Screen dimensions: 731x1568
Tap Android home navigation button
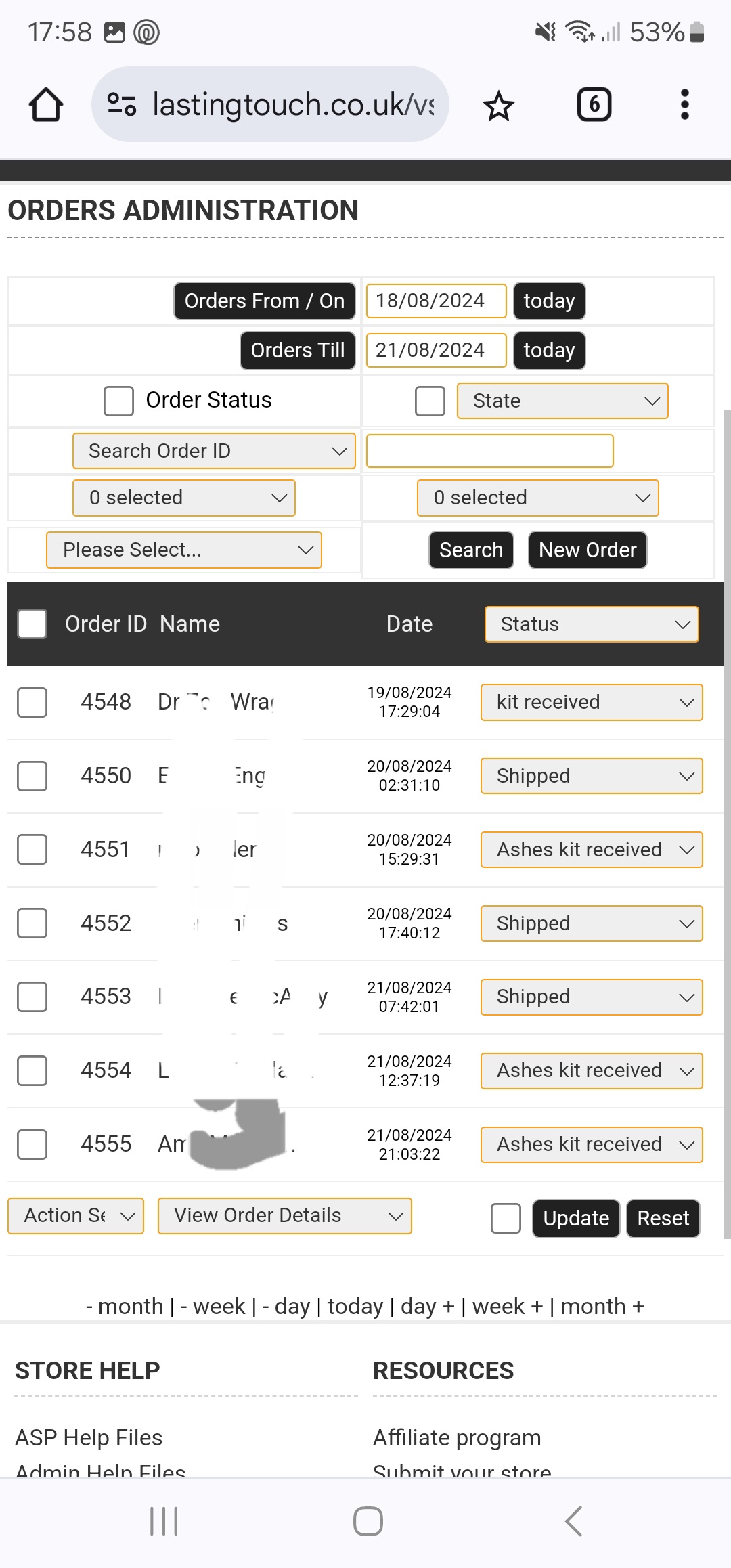tap(368, 1521)
